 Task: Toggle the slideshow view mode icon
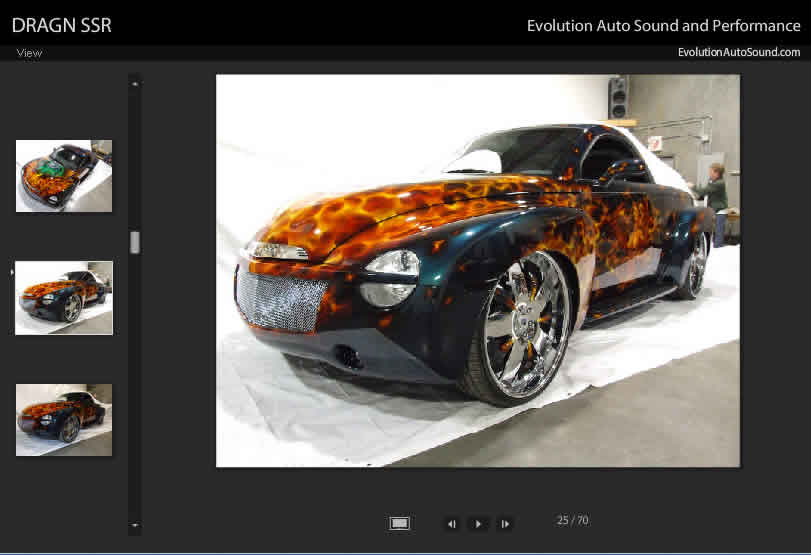tap(400, 523)
